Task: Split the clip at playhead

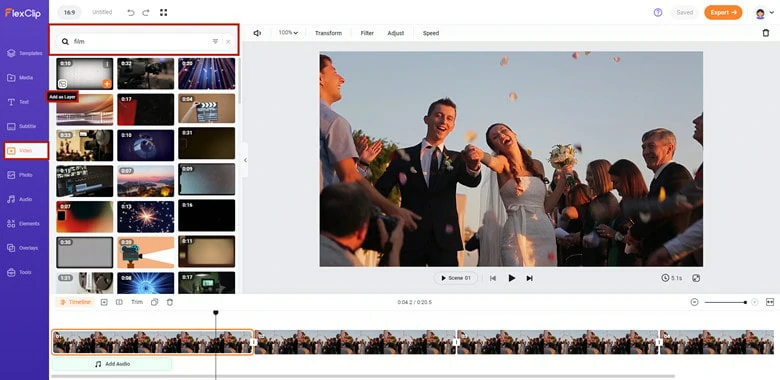Action: tap(119, 302)
